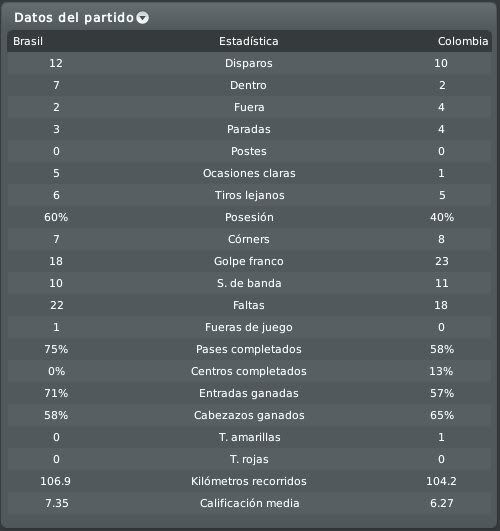This screenshot has height=531, width=500.
Task: Click the Golpe franco row label
Action: click(x=249, y=261)
